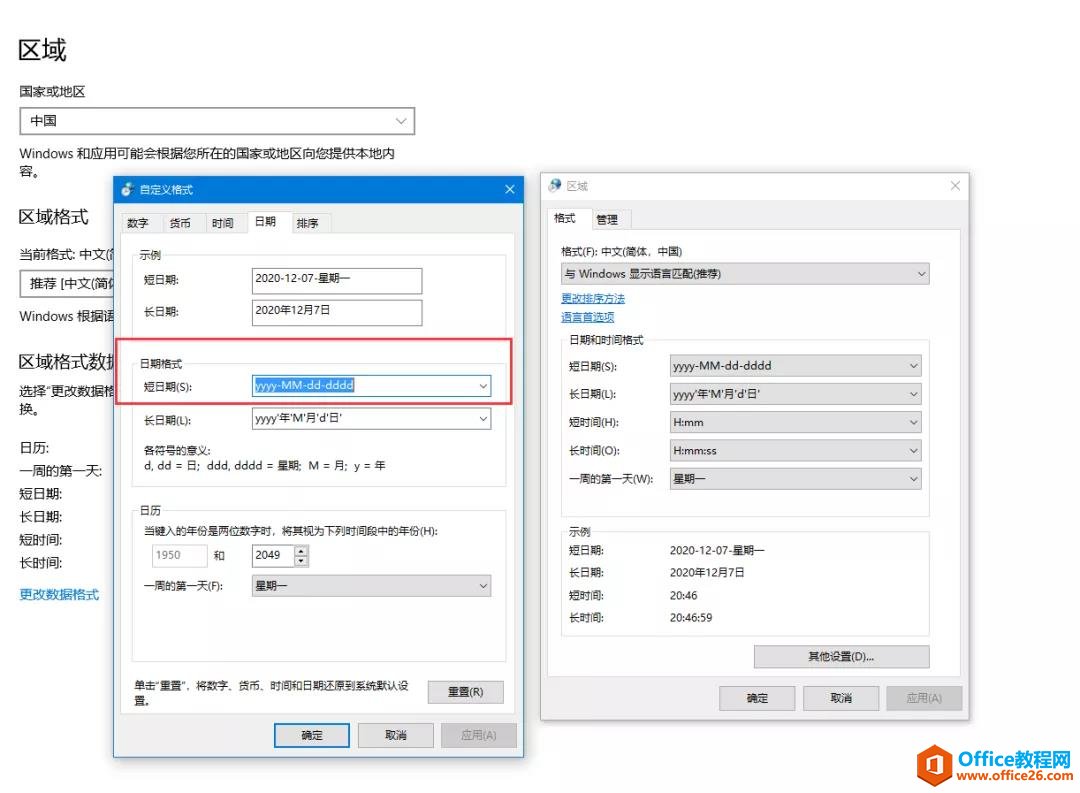Click 应用(A) in 区域 dialog
This screenshot has height=793, width=1080.
924,698
